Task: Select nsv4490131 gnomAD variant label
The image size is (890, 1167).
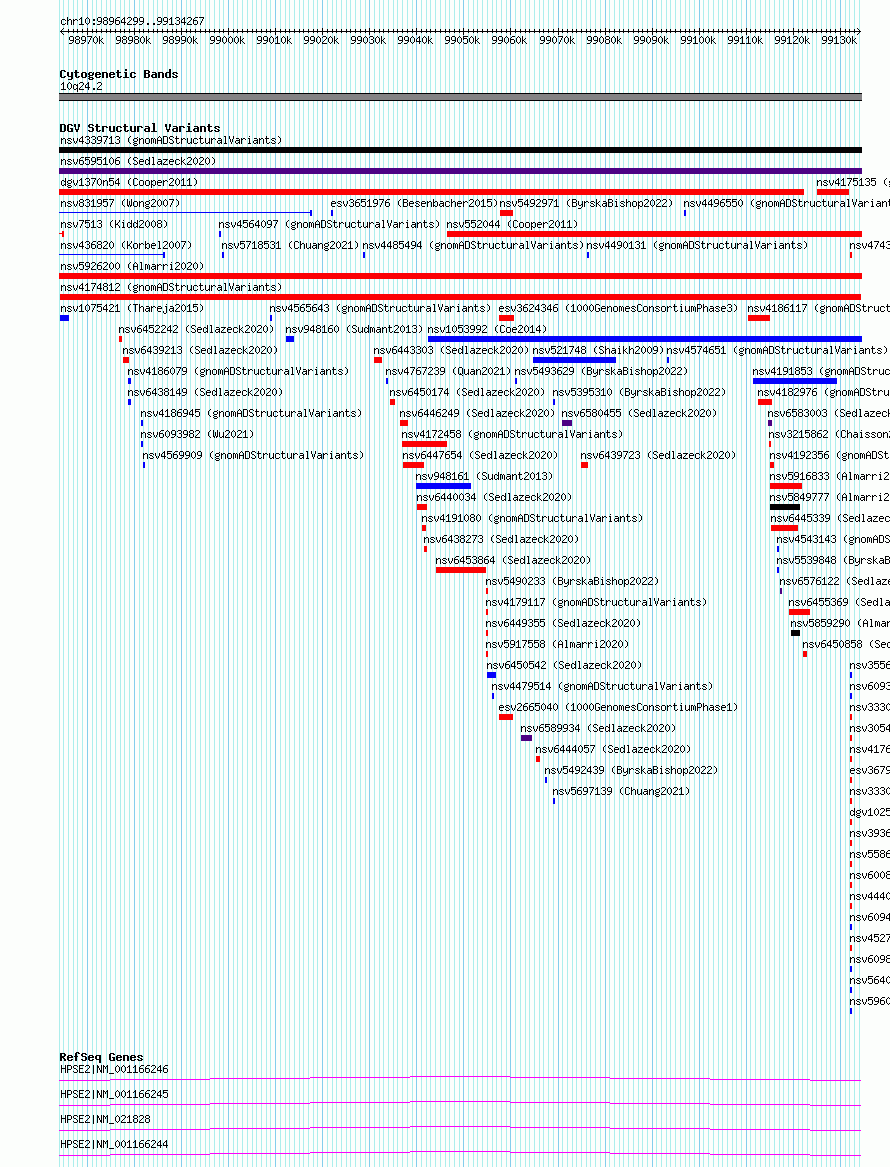Action: [697, 245]
